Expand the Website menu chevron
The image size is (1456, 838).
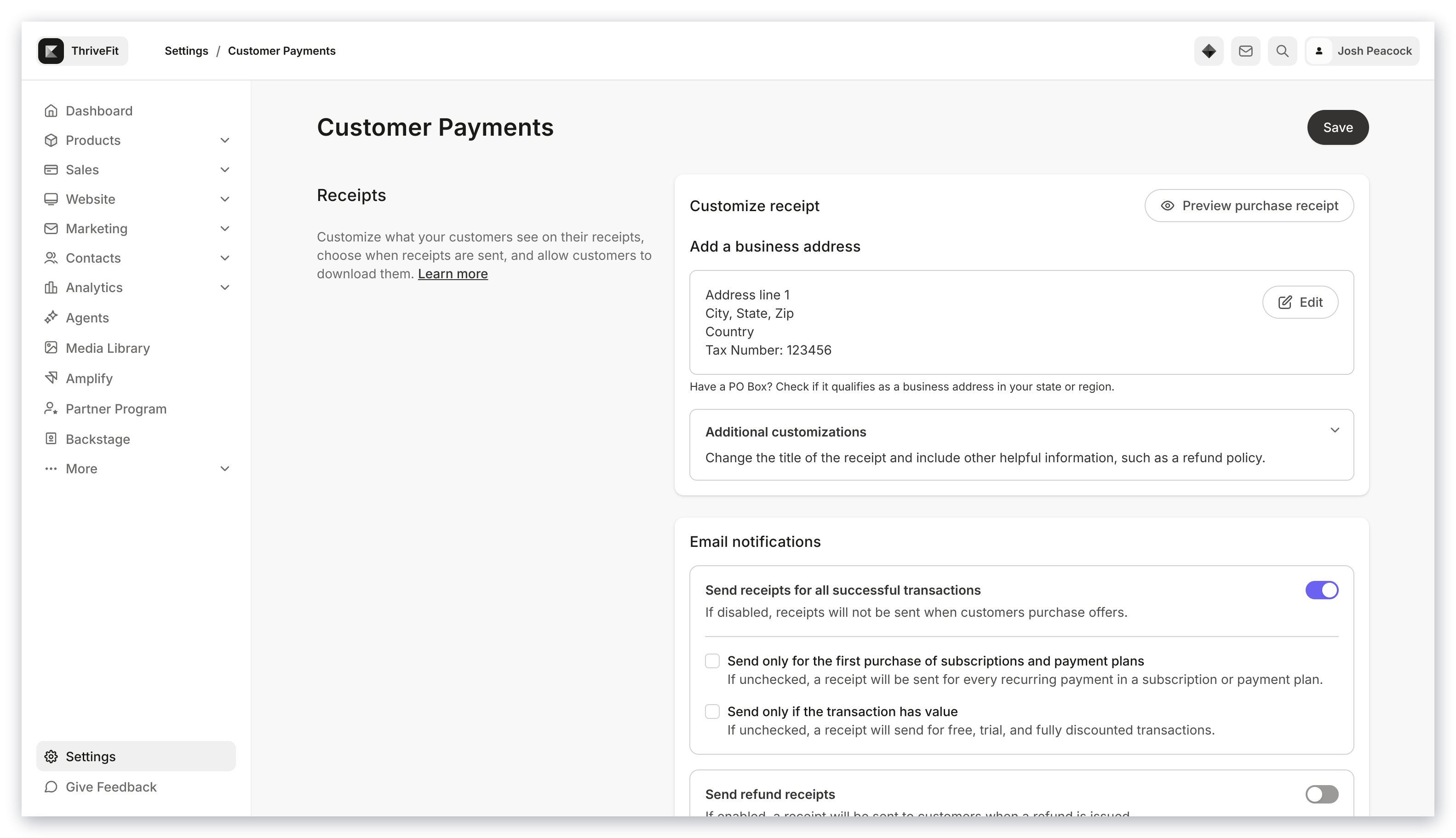(225, 199)
